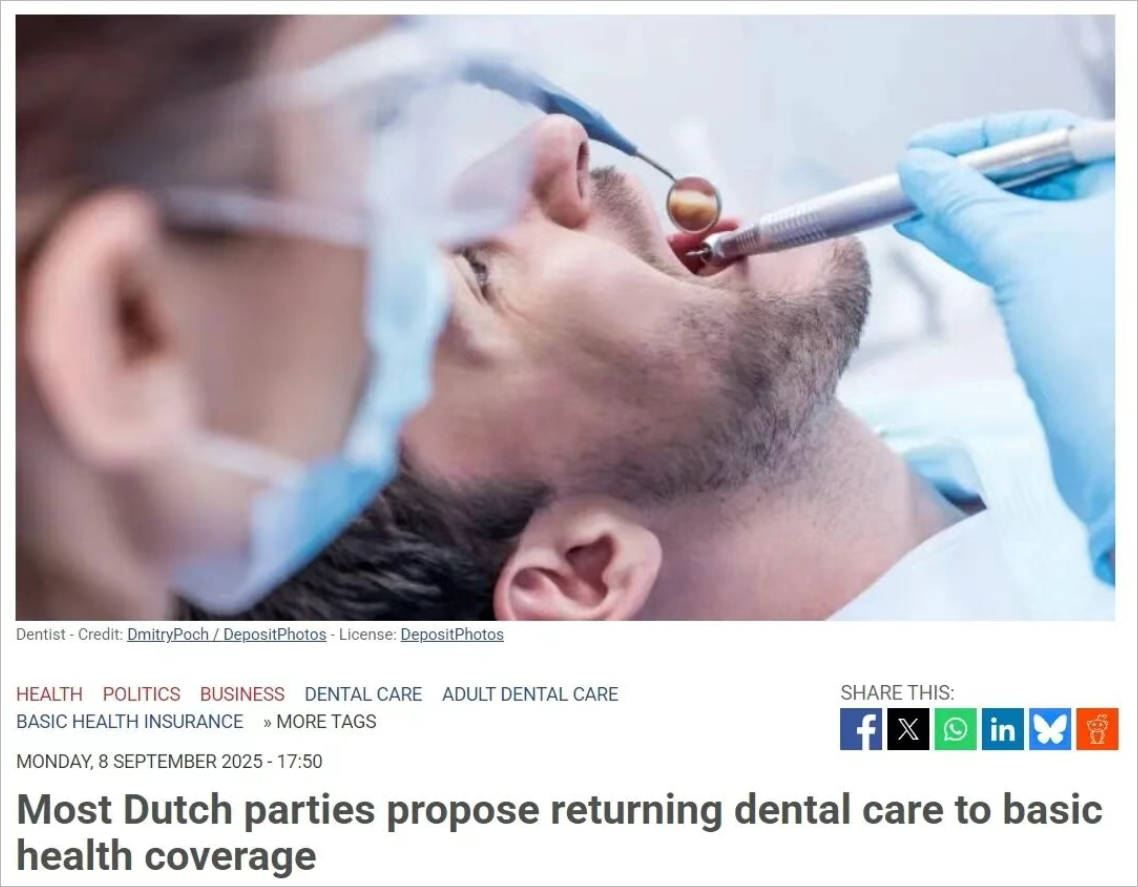This screenshot has height=887, width=1138.
Task: Share article on Reddit
Action: pos(1097,729)
